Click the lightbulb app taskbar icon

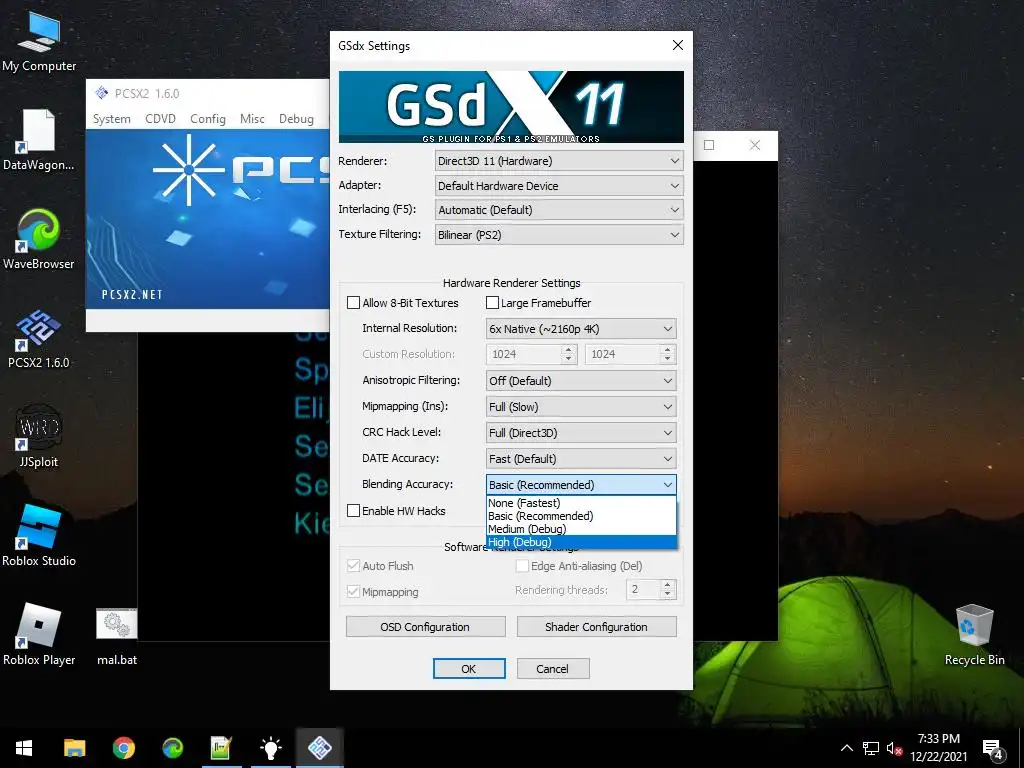tap(270, 748)
